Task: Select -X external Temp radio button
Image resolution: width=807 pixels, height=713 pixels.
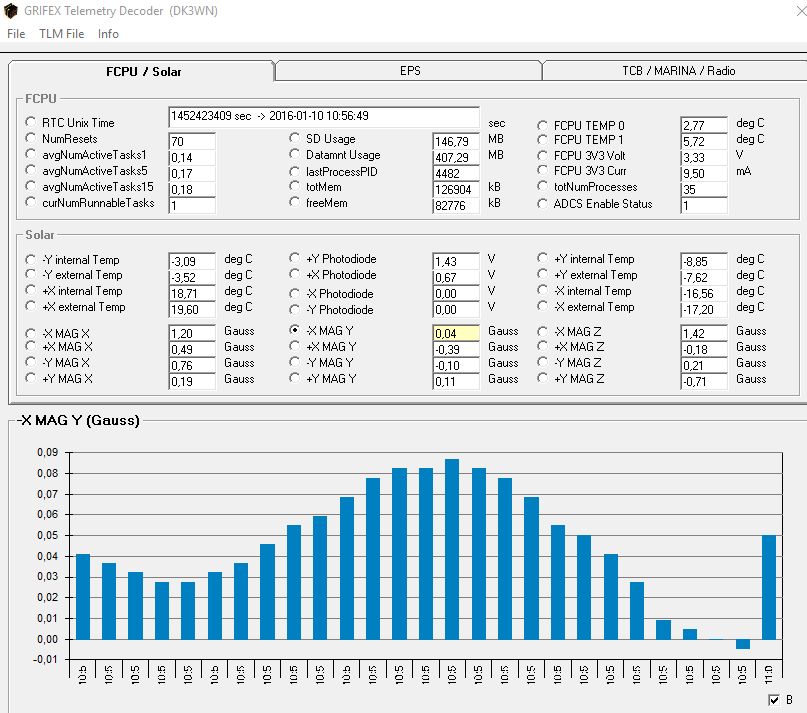Action: click(542, 306)
